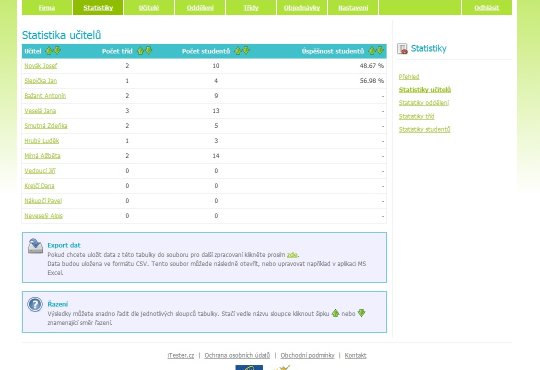
Task: Click the Řazení heading
Action: (58, 304)
